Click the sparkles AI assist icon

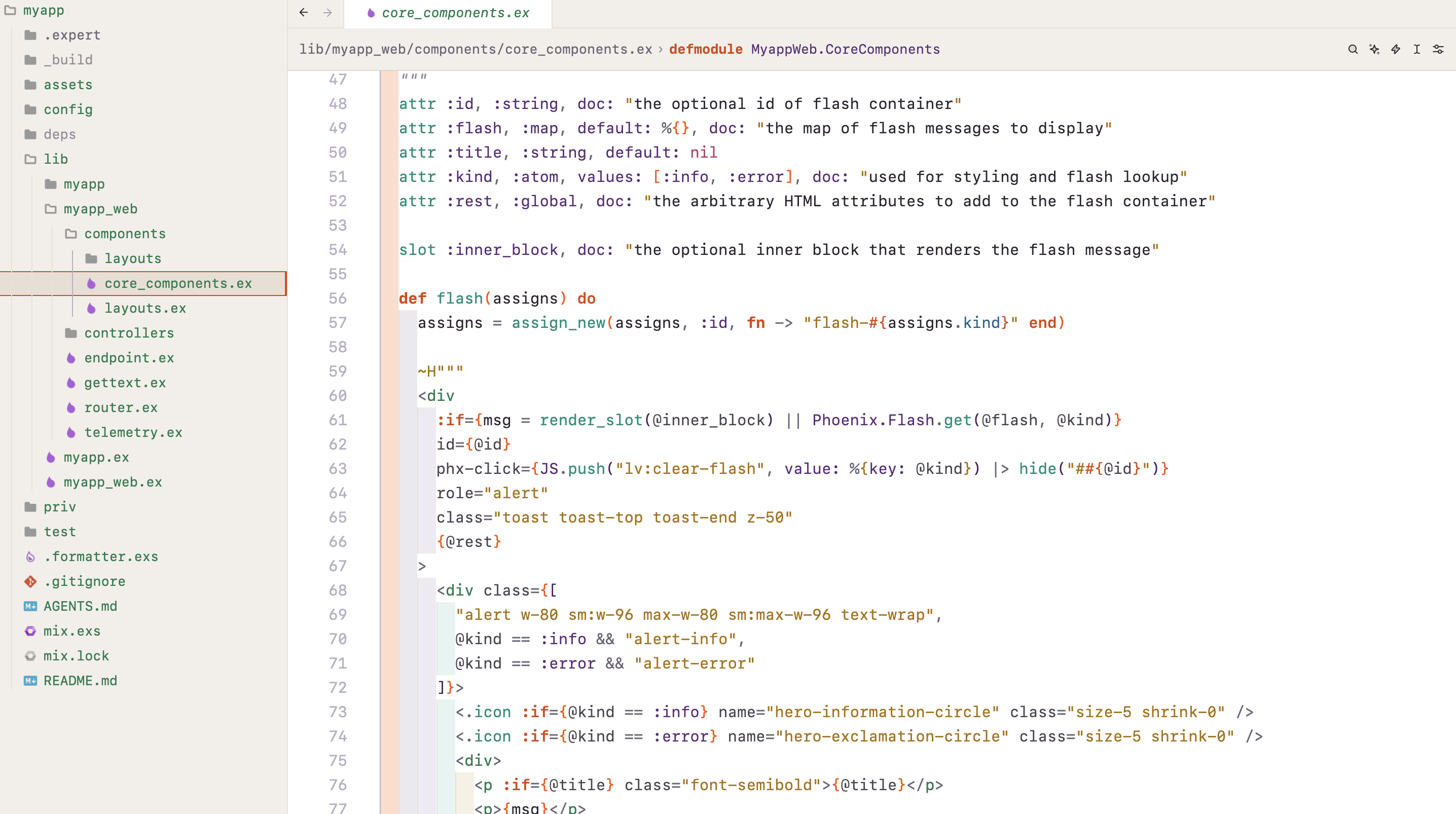coord(1374,49)
